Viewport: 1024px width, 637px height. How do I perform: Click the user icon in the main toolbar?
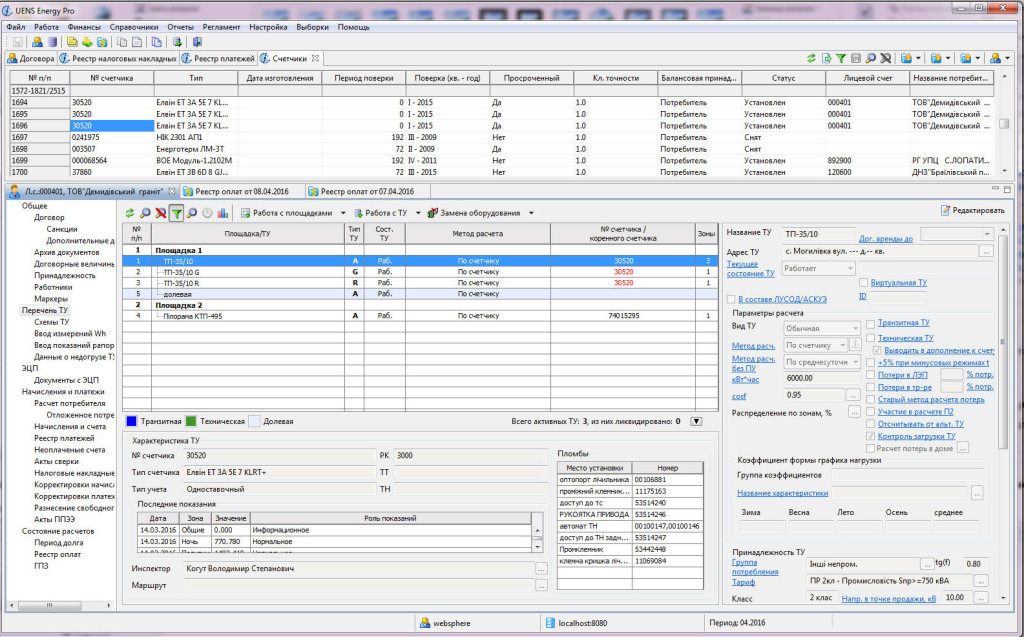37,42
